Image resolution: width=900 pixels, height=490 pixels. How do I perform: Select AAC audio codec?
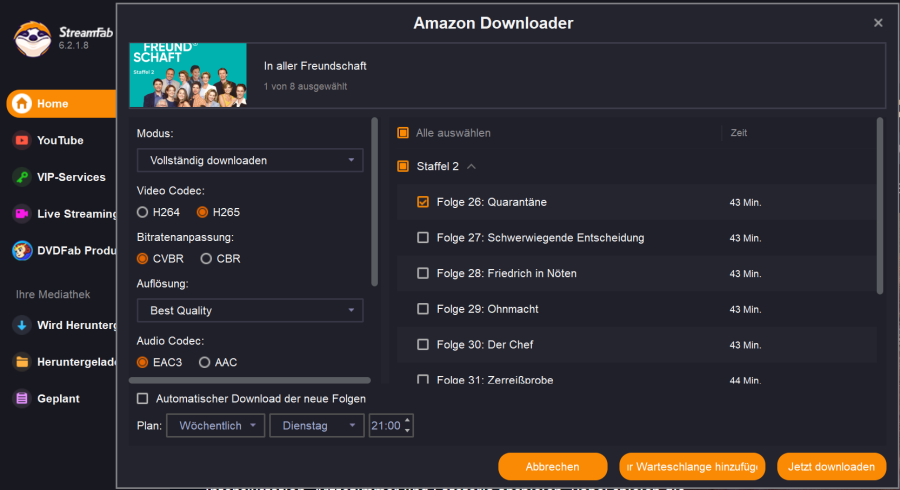tap(204, 363)
